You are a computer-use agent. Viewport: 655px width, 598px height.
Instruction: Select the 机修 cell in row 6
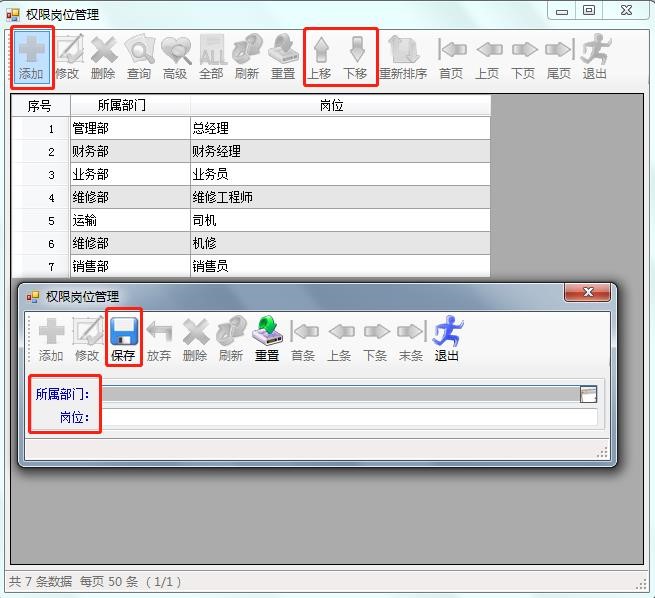(340, 243)
